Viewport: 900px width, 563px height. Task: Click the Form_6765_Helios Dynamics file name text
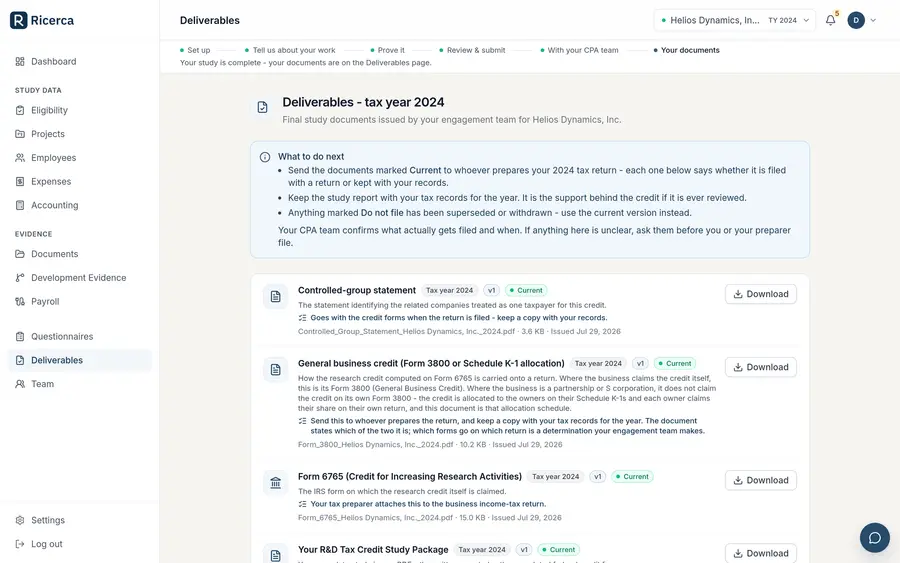pos(375,518)
